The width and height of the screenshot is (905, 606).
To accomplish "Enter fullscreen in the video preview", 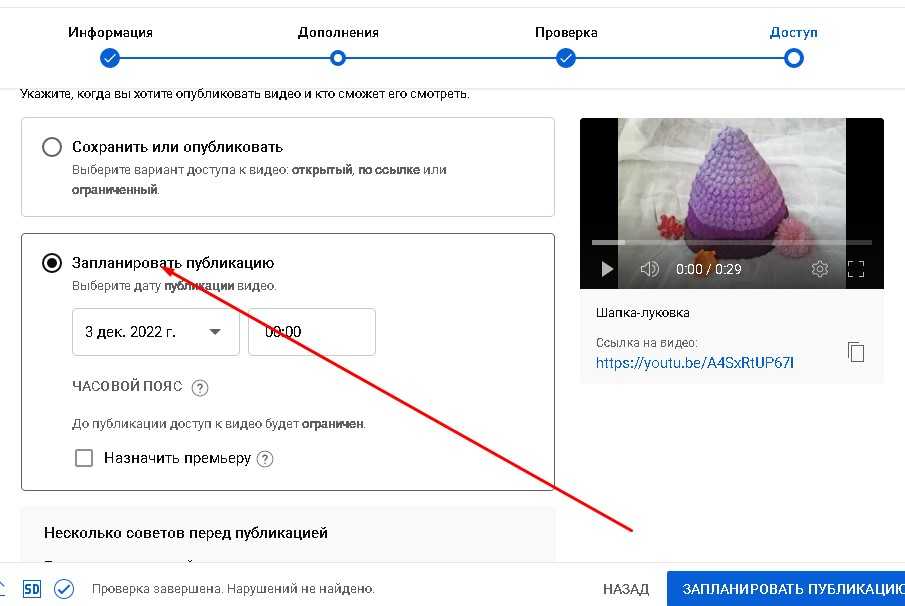I will tap(856, 269).
